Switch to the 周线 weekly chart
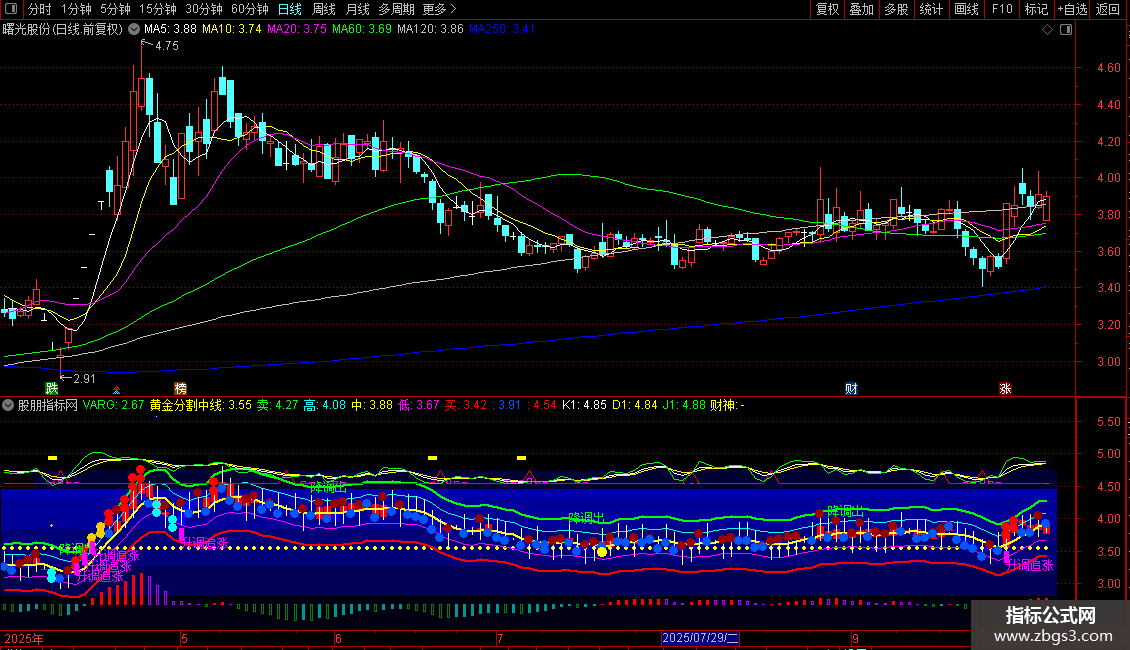 click(324, 10)
